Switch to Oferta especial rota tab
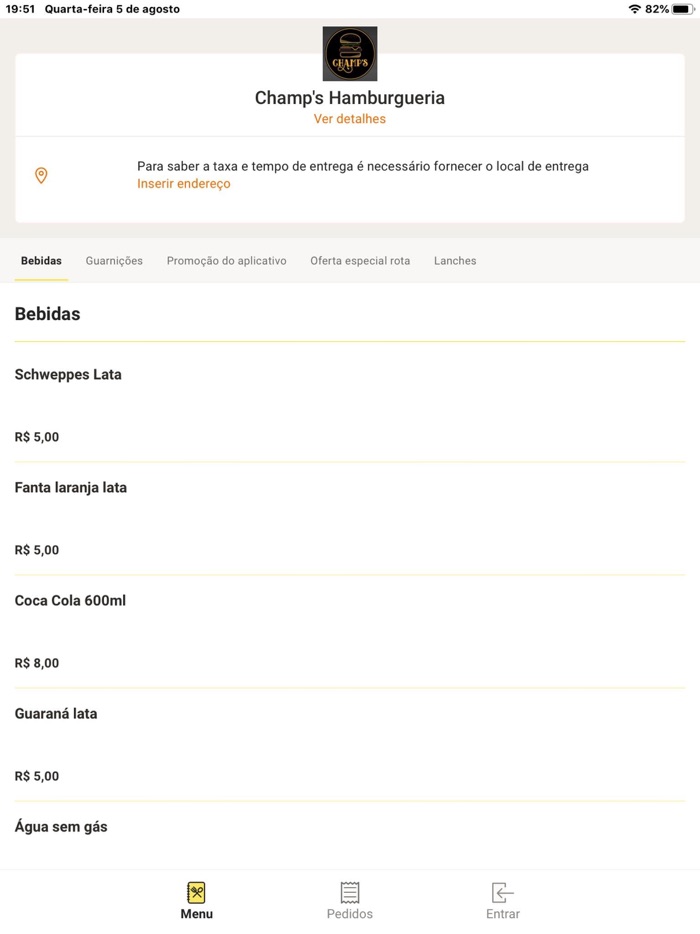 tap(360, 261)
